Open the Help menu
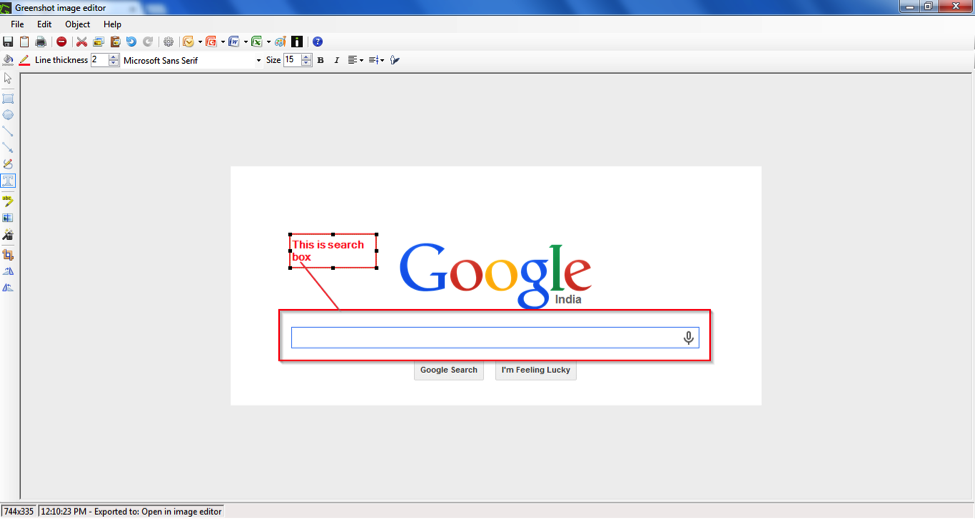 tap(113, 24)
